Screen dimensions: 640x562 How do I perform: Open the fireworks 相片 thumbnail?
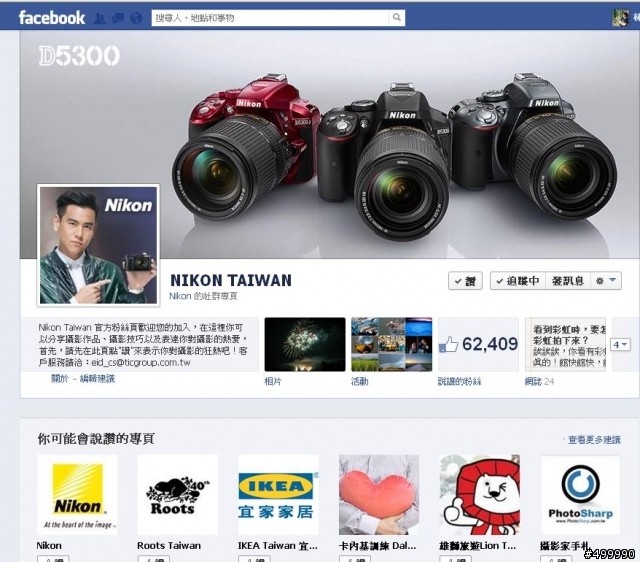tap(305, 344)
